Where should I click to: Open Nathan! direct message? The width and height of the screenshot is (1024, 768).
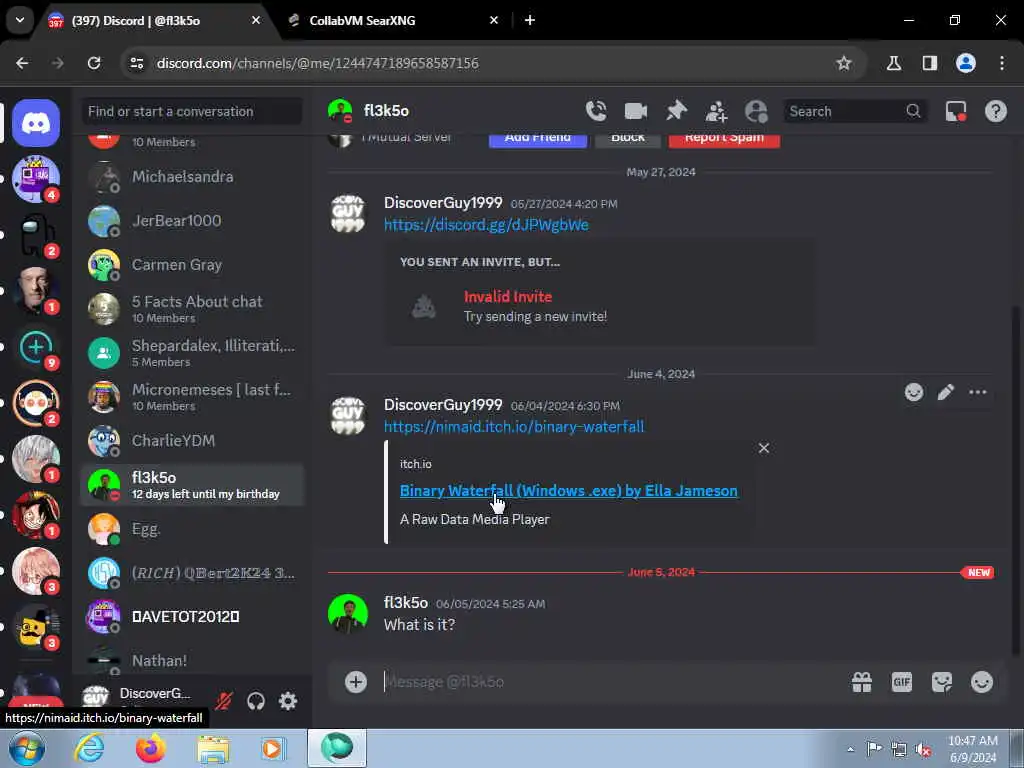pyautogui.click(x=193, y=660)
